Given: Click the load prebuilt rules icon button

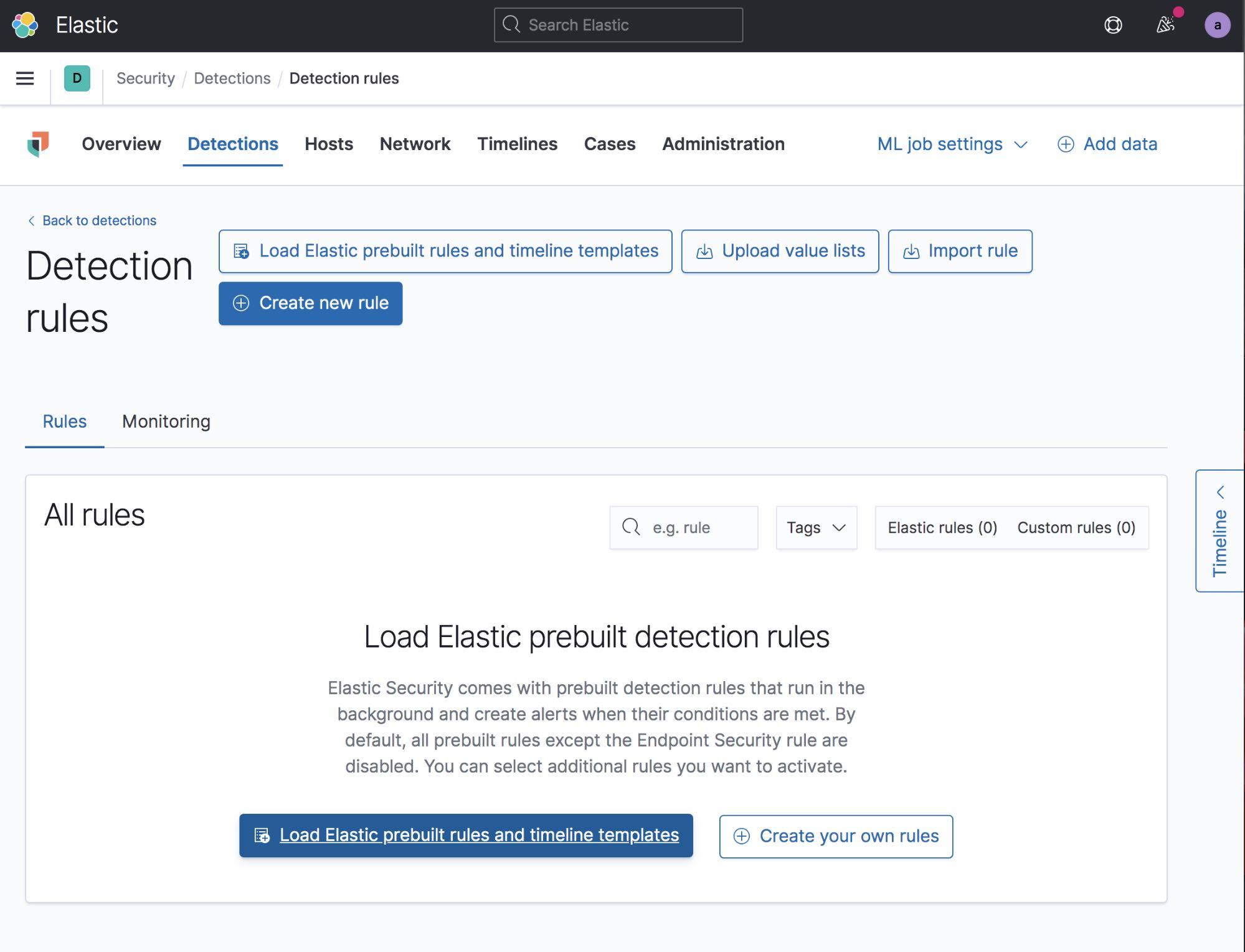Looking at the screenshot, I should pyautogui.click(x=242, y=251).
